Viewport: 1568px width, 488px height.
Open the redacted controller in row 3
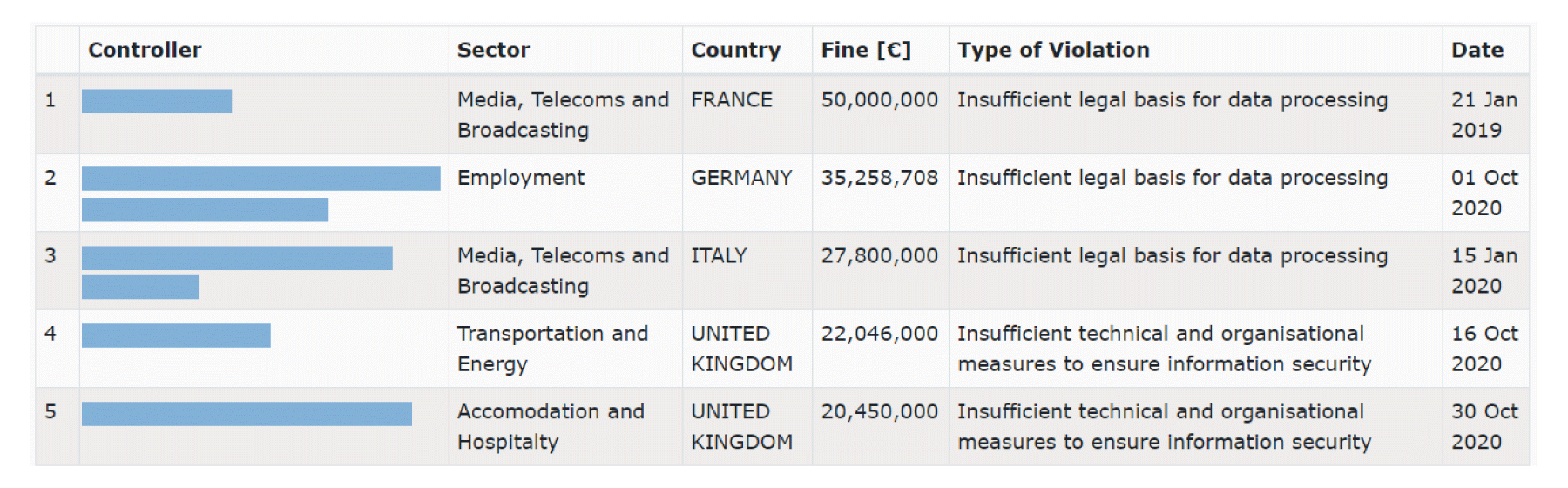[237, 272]
